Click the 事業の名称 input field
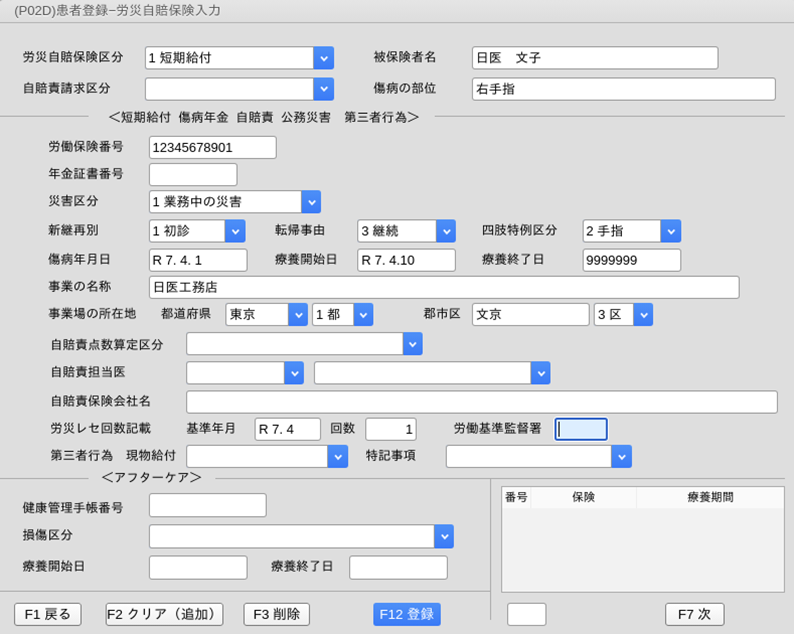This screenshot has width=794, height=634. [x=443, y=288]
